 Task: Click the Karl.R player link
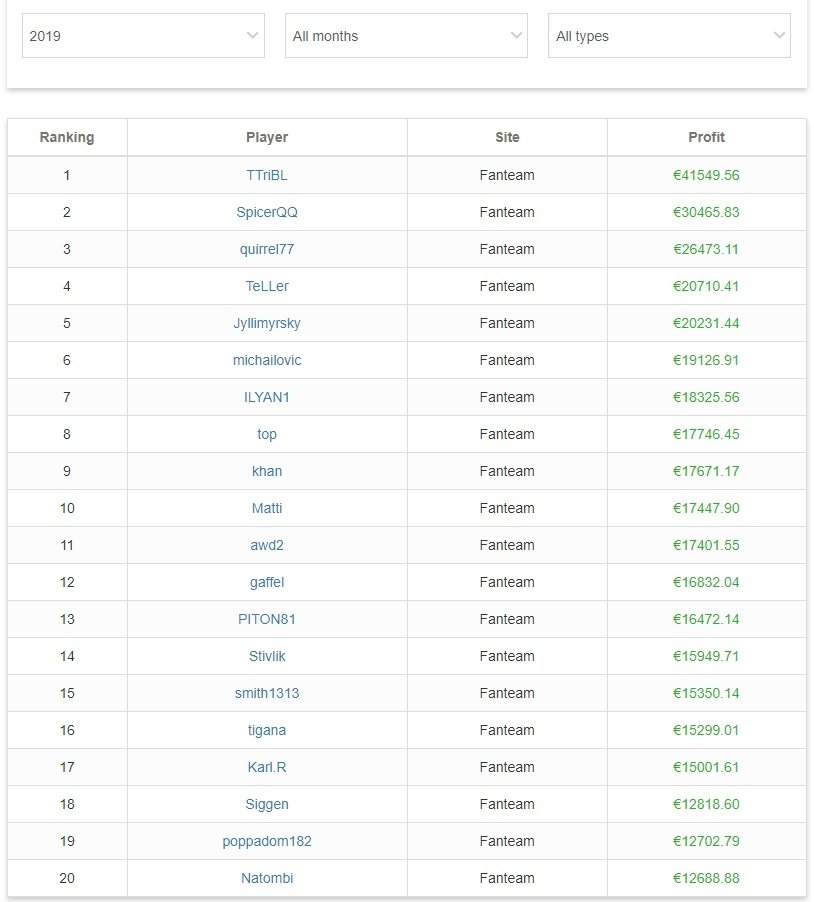coord(267,767)
